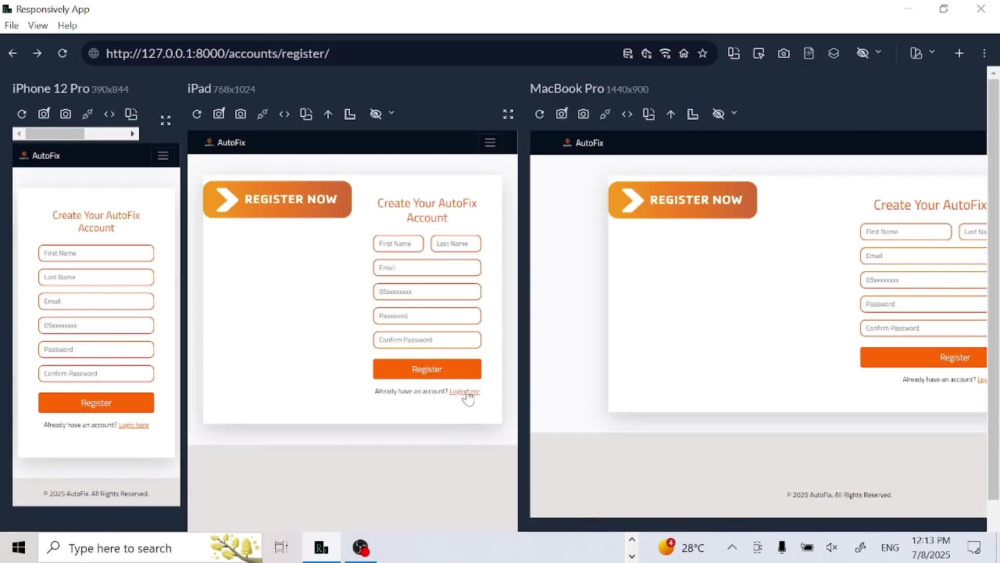
Task: Set homepage with the house icon in address bar
Action: pos(684,54)
